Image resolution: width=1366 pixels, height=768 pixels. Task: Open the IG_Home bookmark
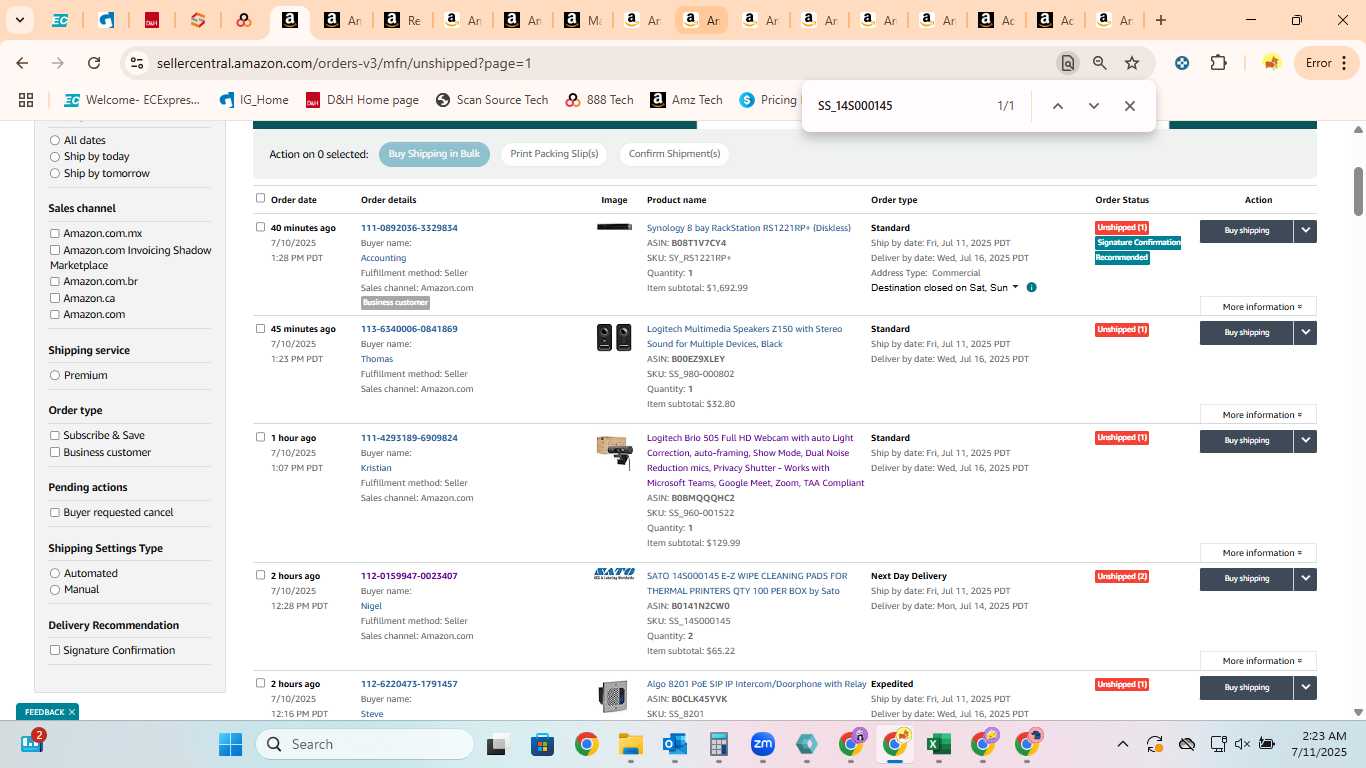click(x=254, y=100)
